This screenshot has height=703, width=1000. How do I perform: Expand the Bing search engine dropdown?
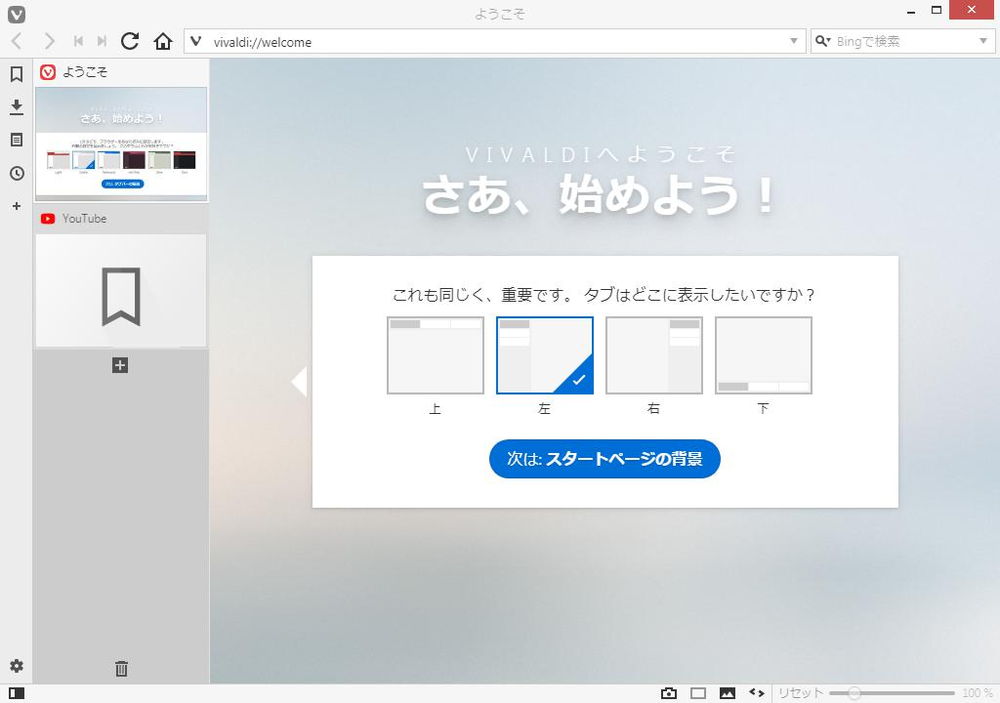tap(982, 42)
